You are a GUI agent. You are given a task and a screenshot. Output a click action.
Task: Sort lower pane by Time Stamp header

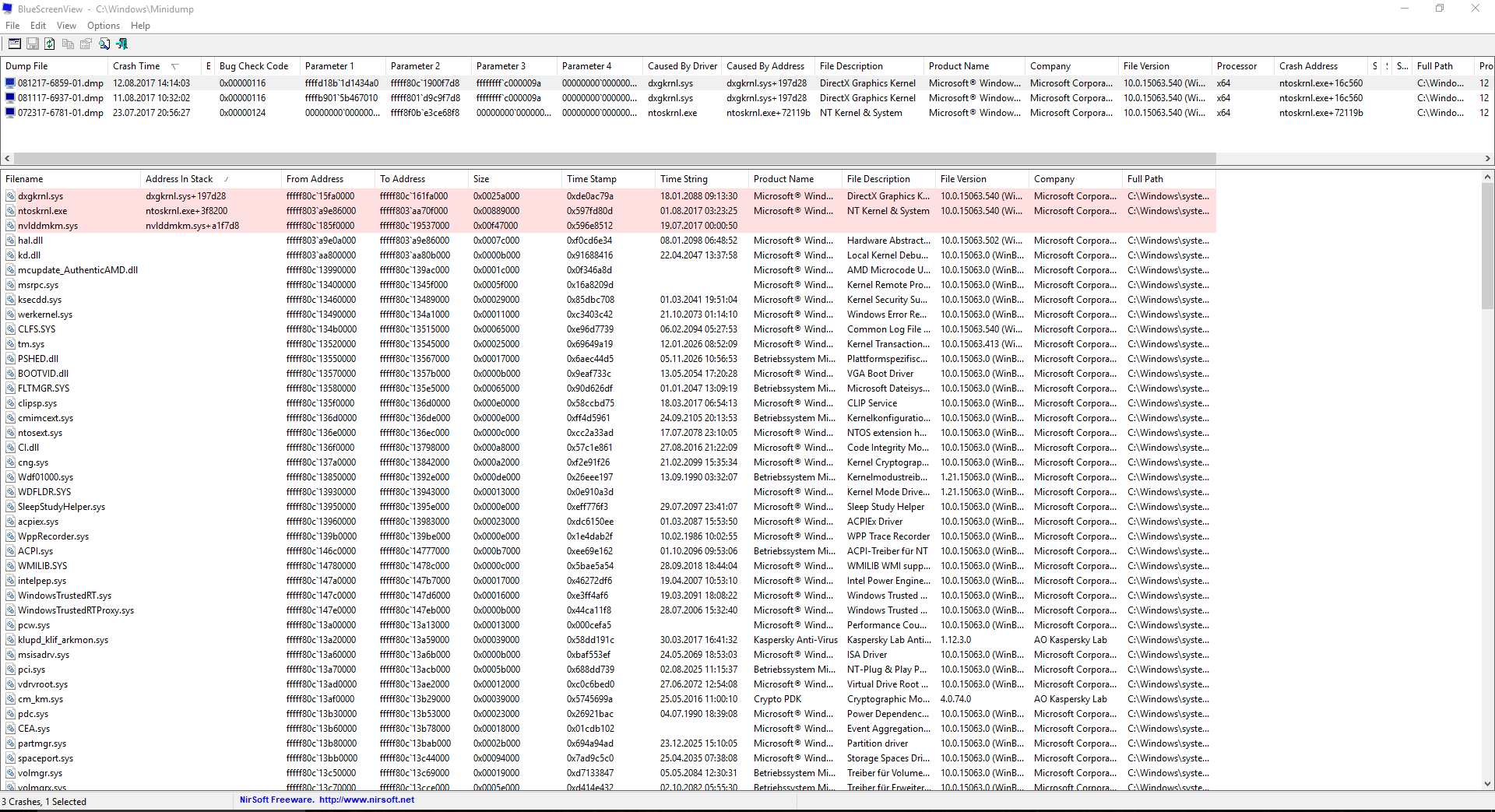tap(608, 179)
